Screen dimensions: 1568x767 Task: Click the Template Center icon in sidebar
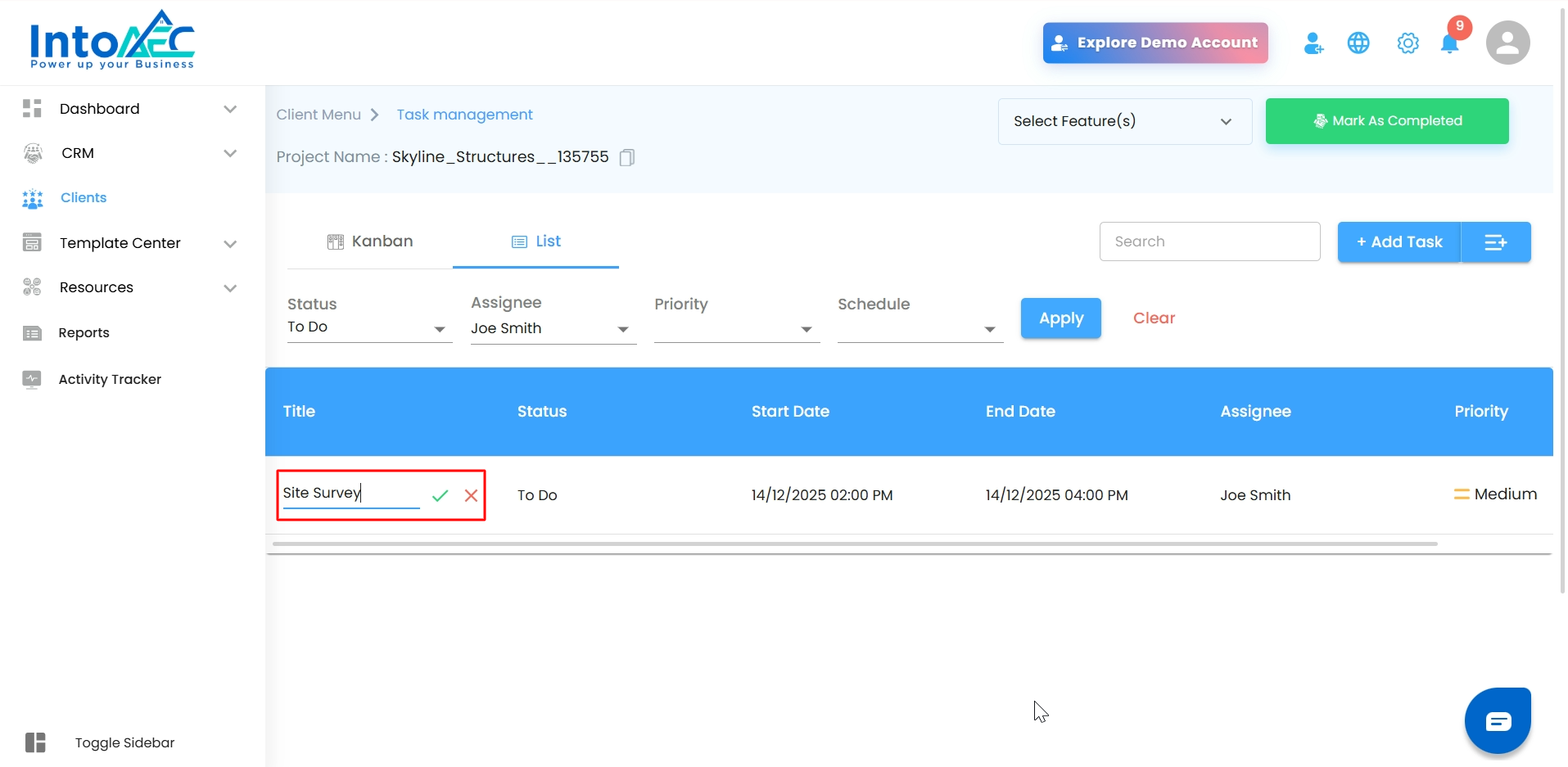32,243
